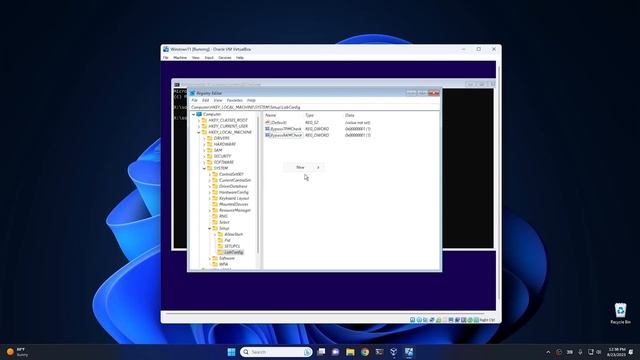Open Google Chrome from the taskbar
The image size is (640, 360).
(365, 352)
